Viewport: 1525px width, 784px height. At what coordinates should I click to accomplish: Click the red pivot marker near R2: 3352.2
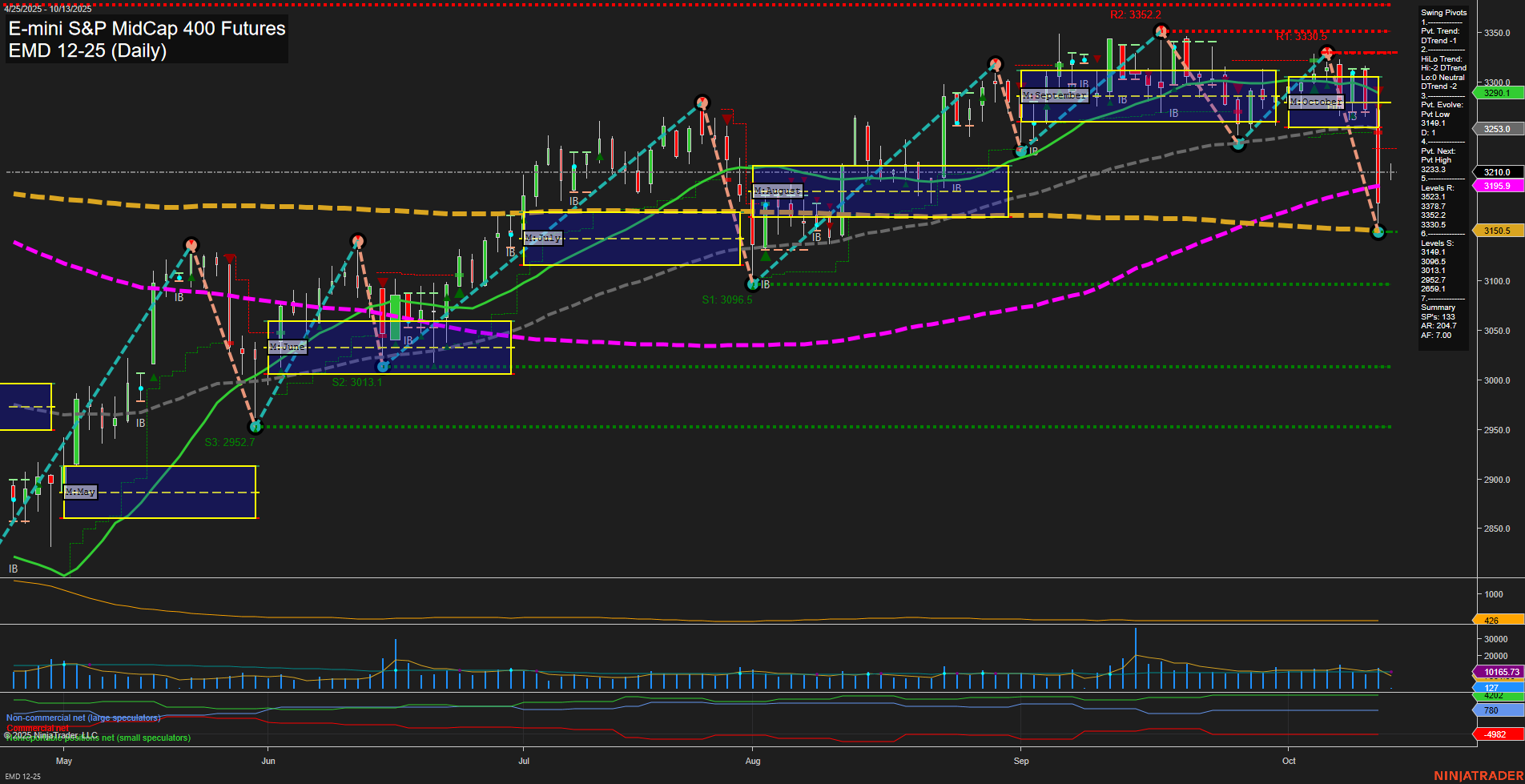coord(1161,29)
